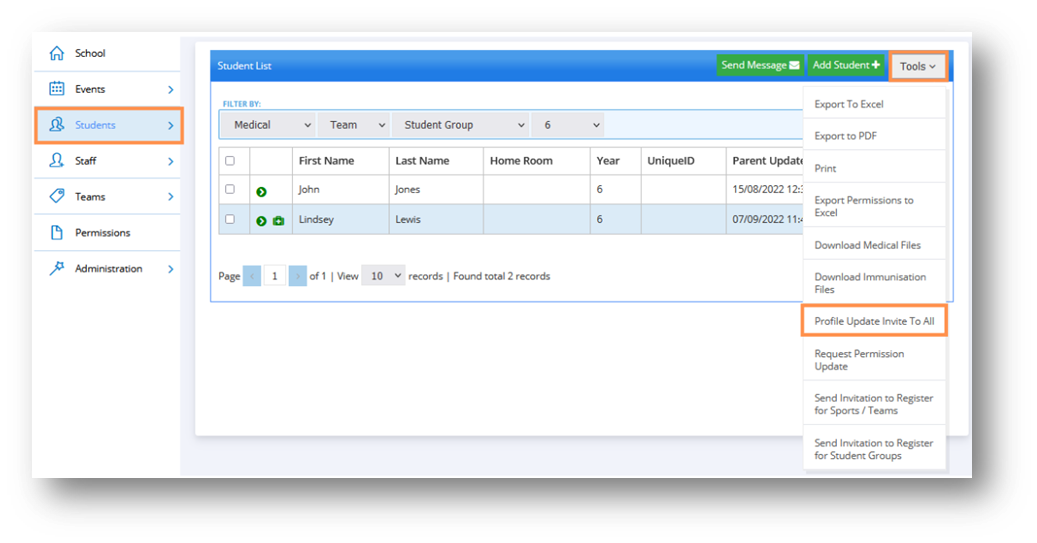Expand the Staff submenu chevron
The height and width of the screenshot is (543, 1037).
(171, 161)
